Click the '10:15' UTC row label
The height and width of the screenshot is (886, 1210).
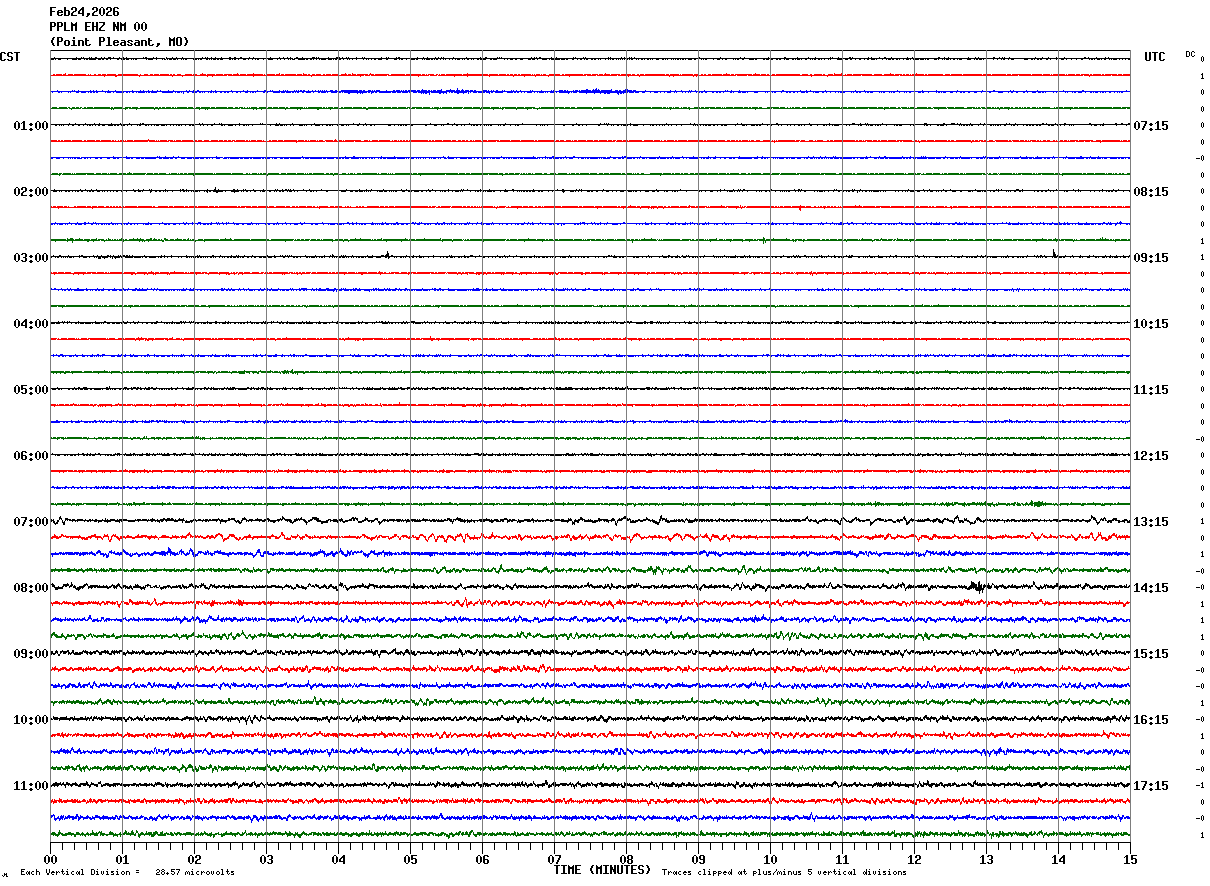click(x=1151, y=324)
